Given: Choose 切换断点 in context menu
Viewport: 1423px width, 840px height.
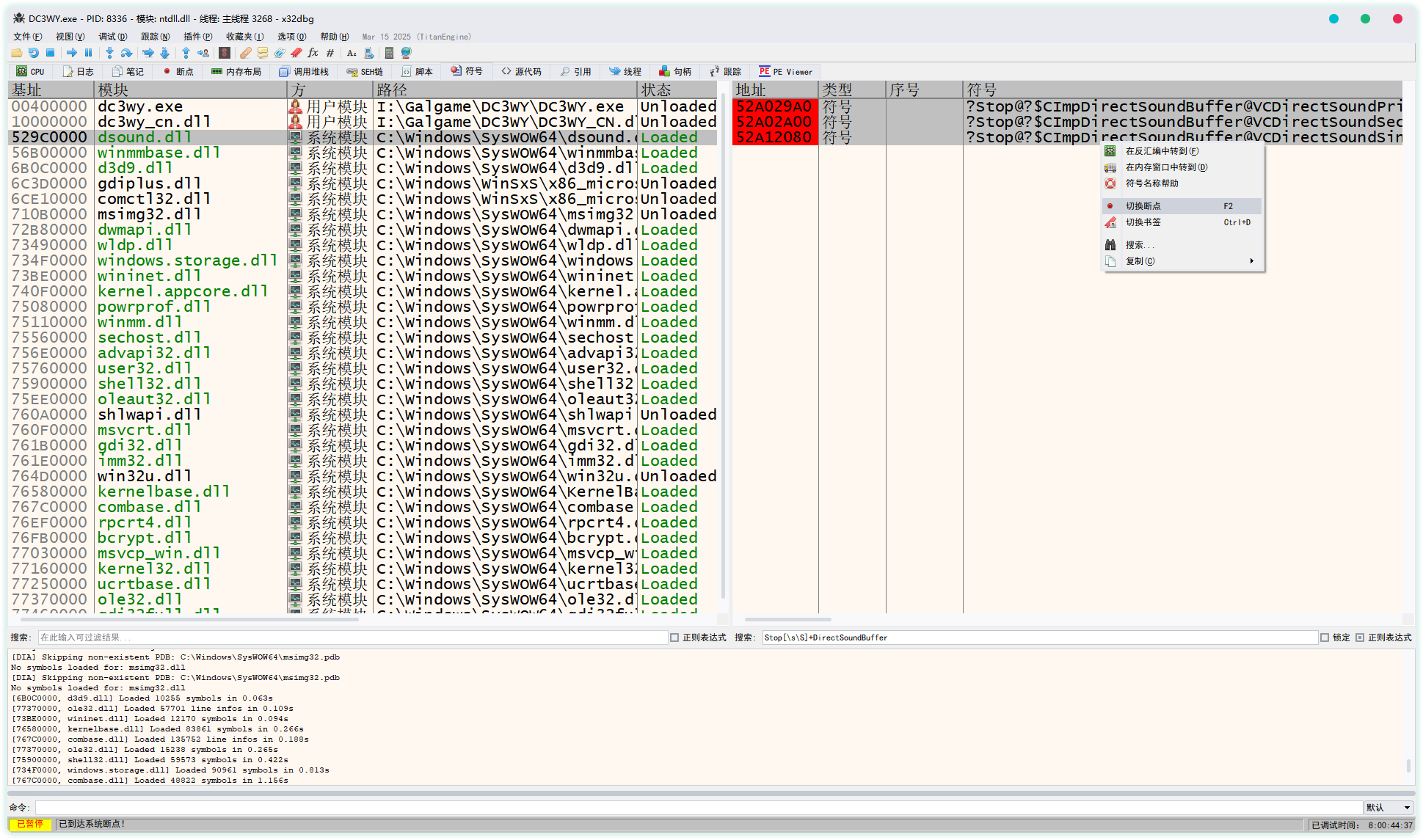Looking at the screenshot, I should (1143, 206).
